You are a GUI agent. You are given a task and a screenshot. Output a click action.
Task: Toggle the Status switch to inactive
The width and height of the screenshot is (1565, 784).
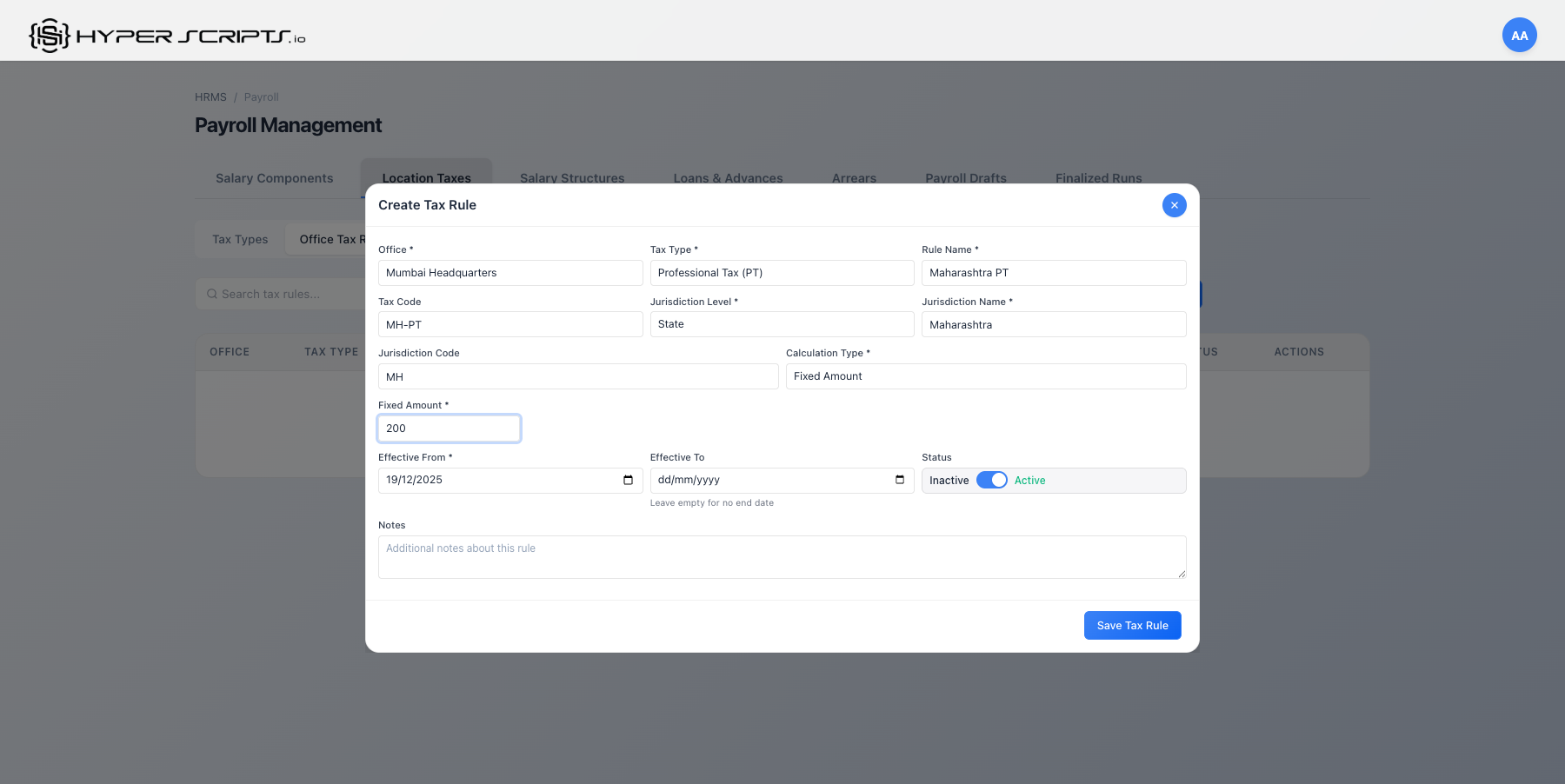(x=991, y=481)
